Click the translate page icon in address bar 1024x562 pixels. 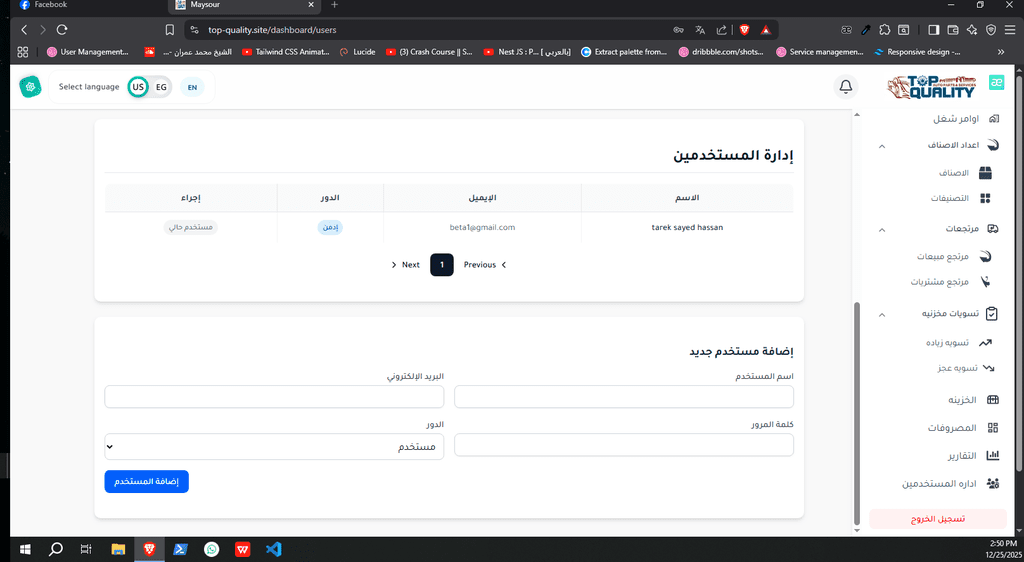point(700,30)
